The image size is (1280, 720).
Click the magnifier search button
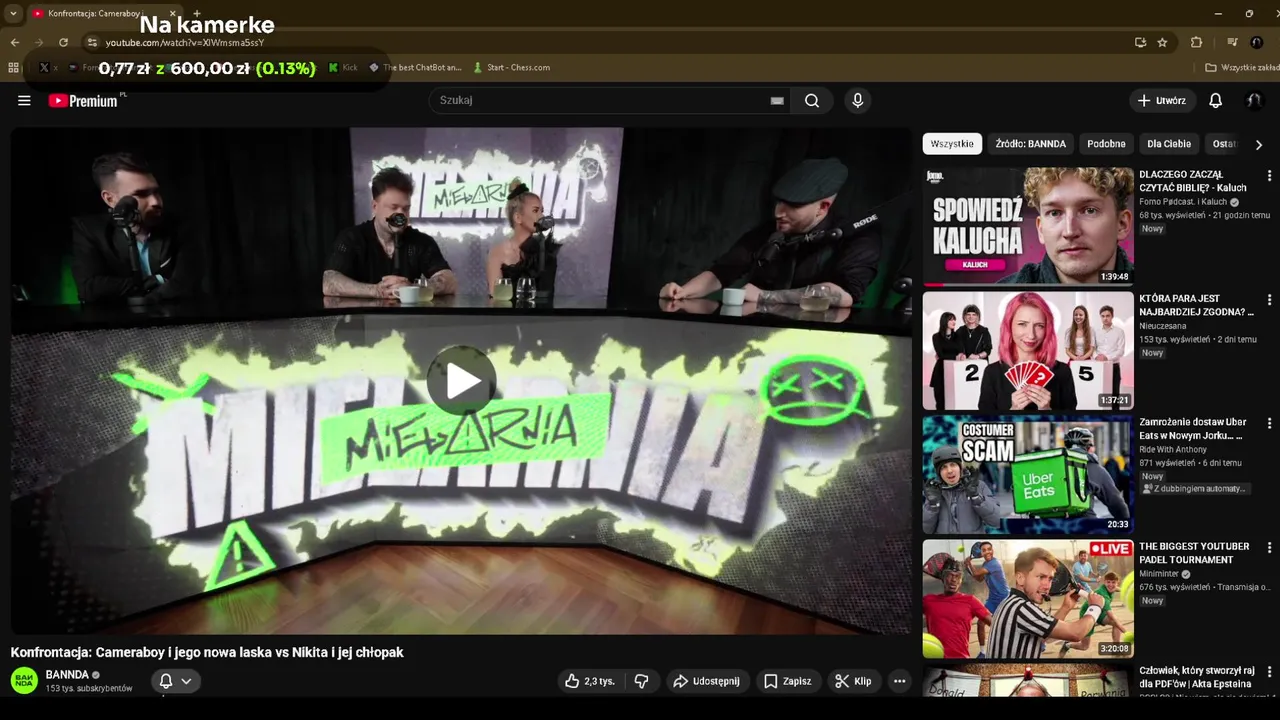pyautogui.click(x=812, y=100)
